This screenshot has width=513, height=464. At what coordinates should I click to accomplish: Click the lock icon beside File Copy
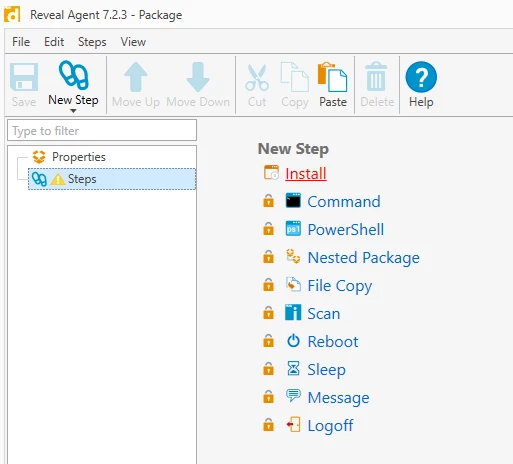click(x=268, y=285)
